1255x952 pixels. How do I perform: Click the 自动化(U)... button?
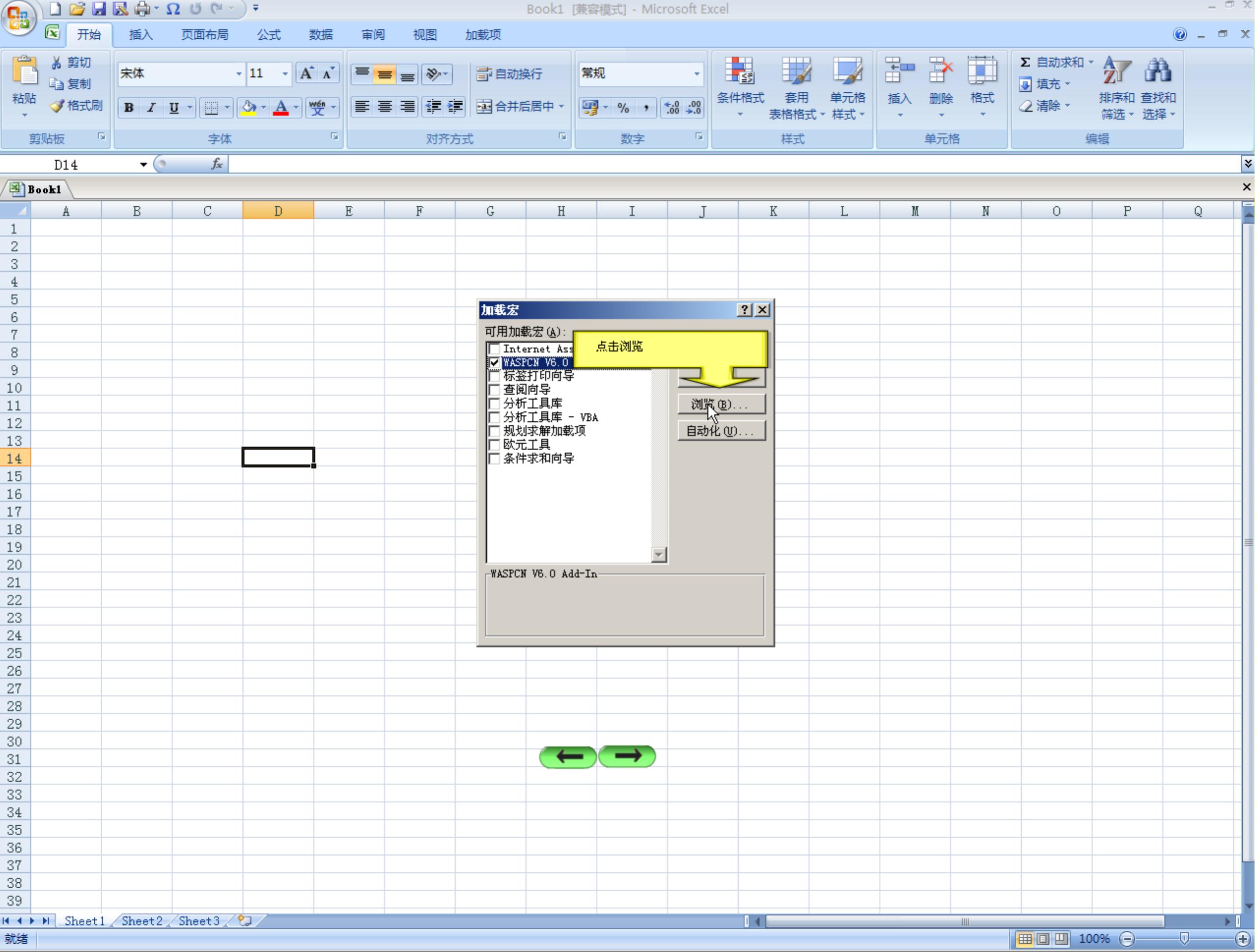pyautogui.click(x=721, y=431)
